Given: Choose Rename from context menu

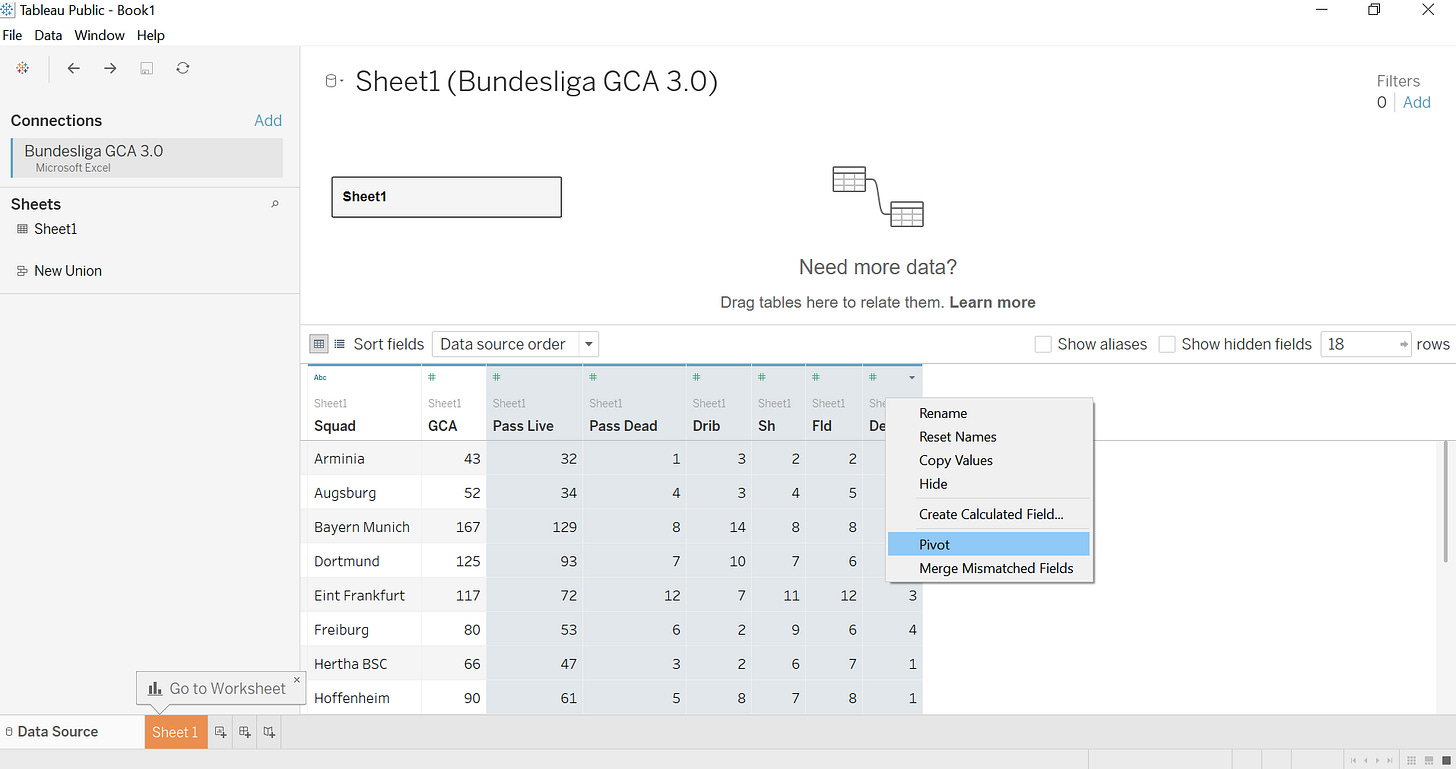Looking at the screenshot, I should (989, 413).
